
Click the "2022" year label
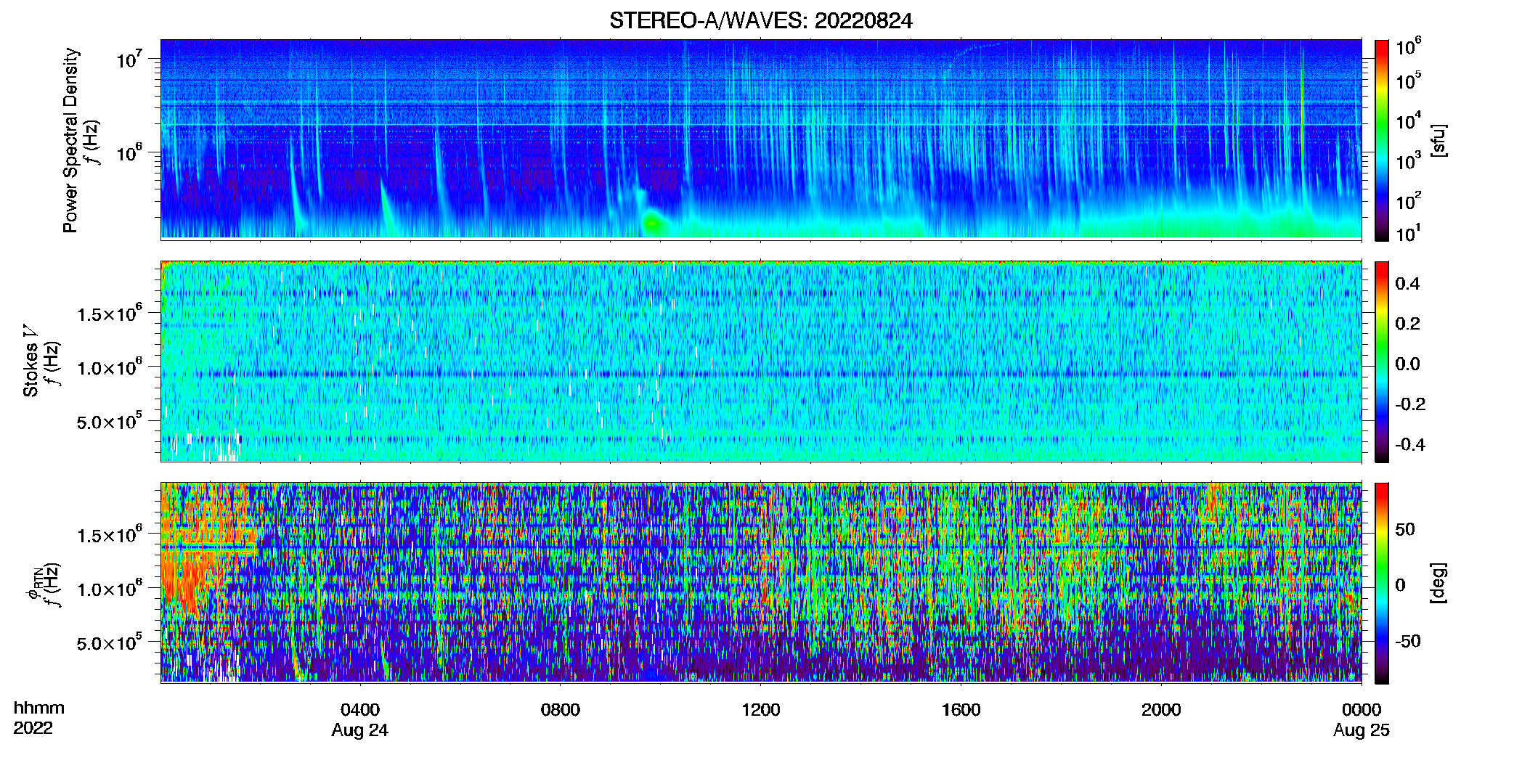[33, 728]
